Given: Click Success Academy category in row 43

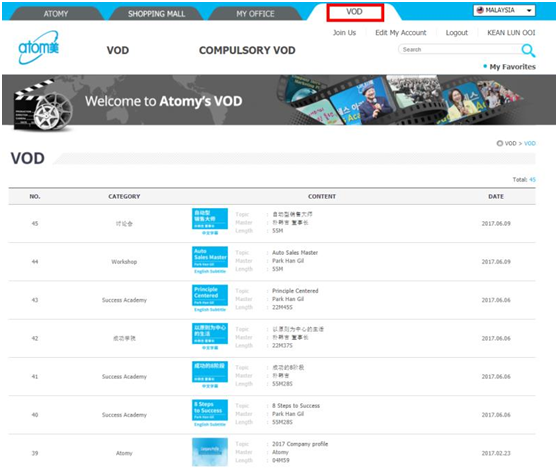Looking at the screenshot, I should [x=124, y=300].
